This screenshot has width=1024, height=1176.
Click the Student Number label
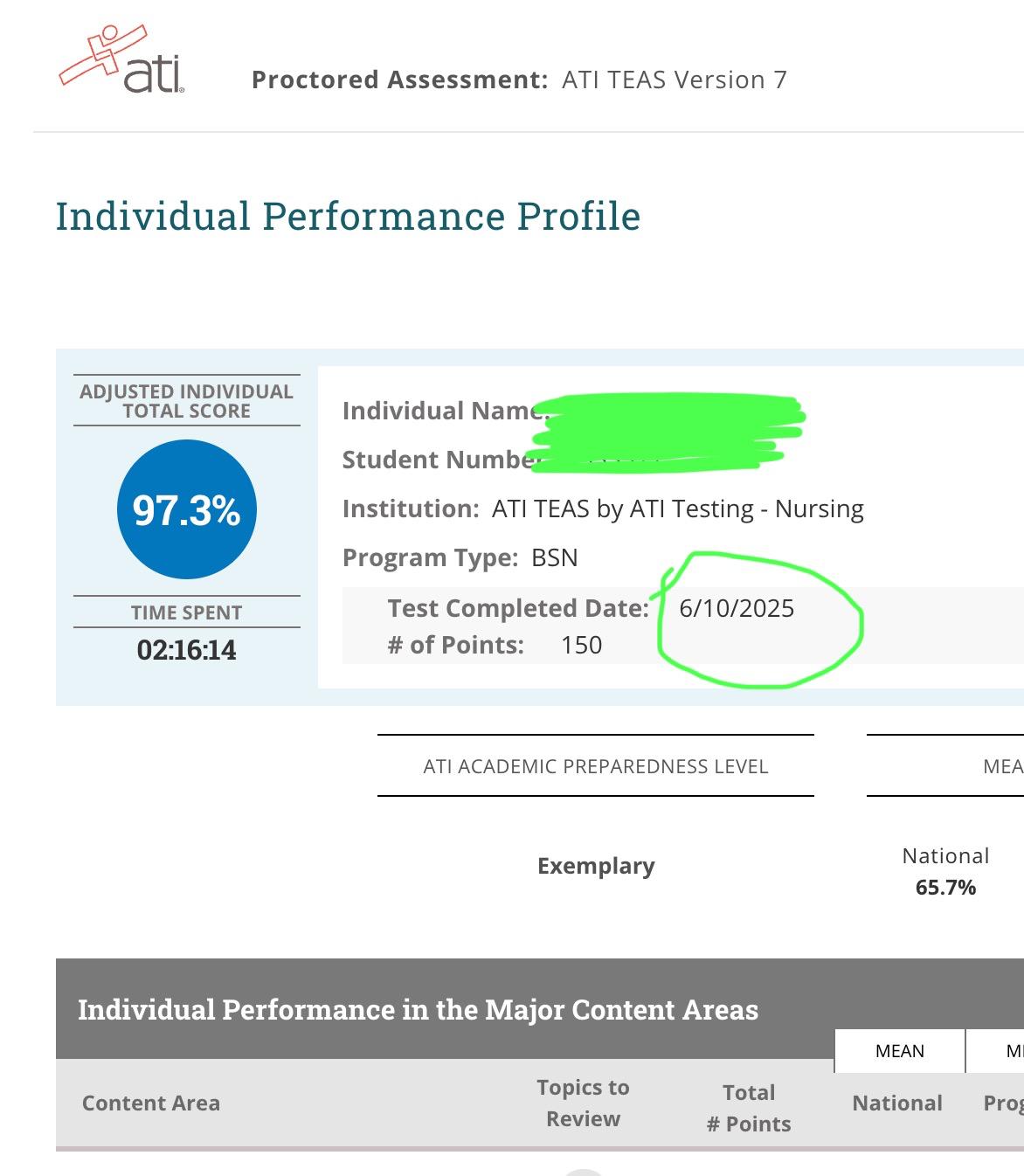(437, 460)
